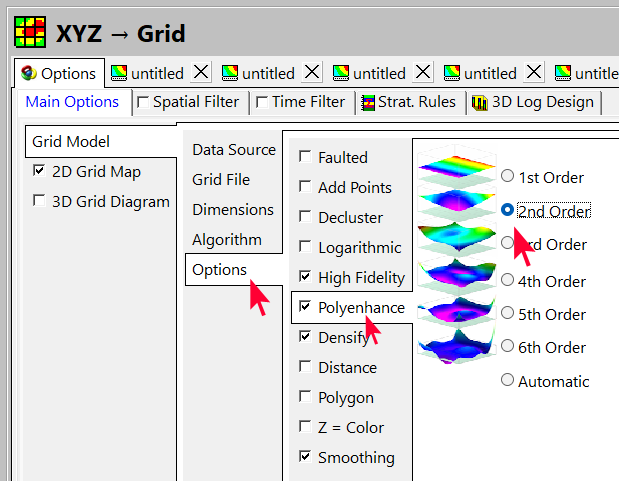Image resolution: width=619 pixels, height=481 pixels.
Task: Go to the Algorithm section
Action: coord(227,240)
